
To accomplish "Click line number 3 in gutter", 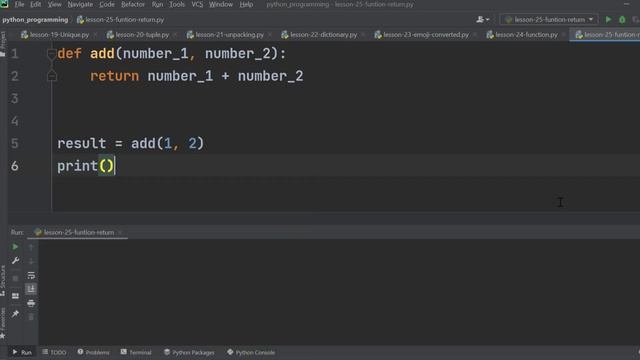I will click(x=15, y=99).
